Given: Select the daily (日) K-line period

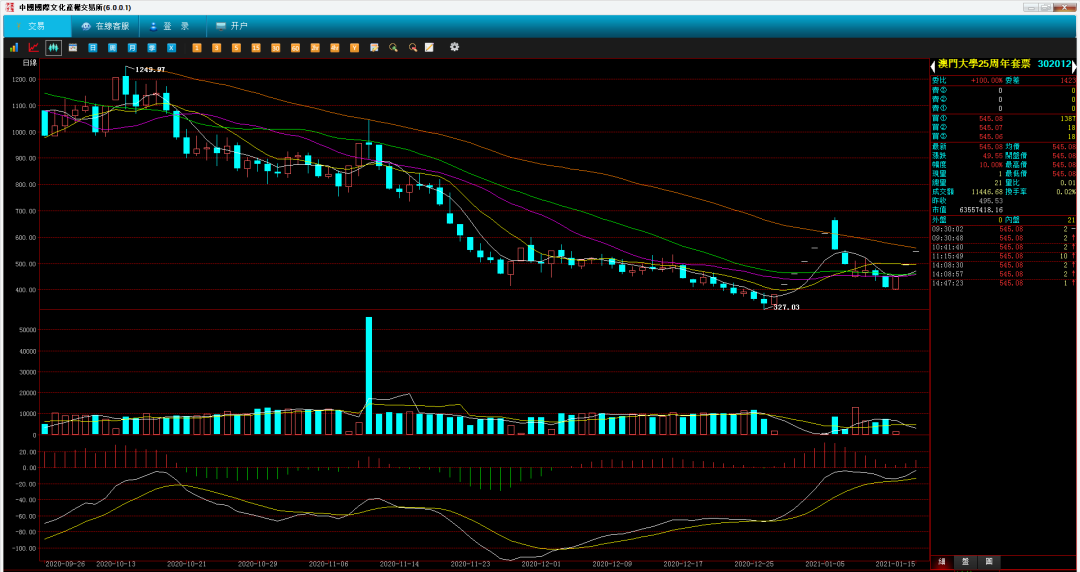Looking at the screenshot, I should coord(93,48).
